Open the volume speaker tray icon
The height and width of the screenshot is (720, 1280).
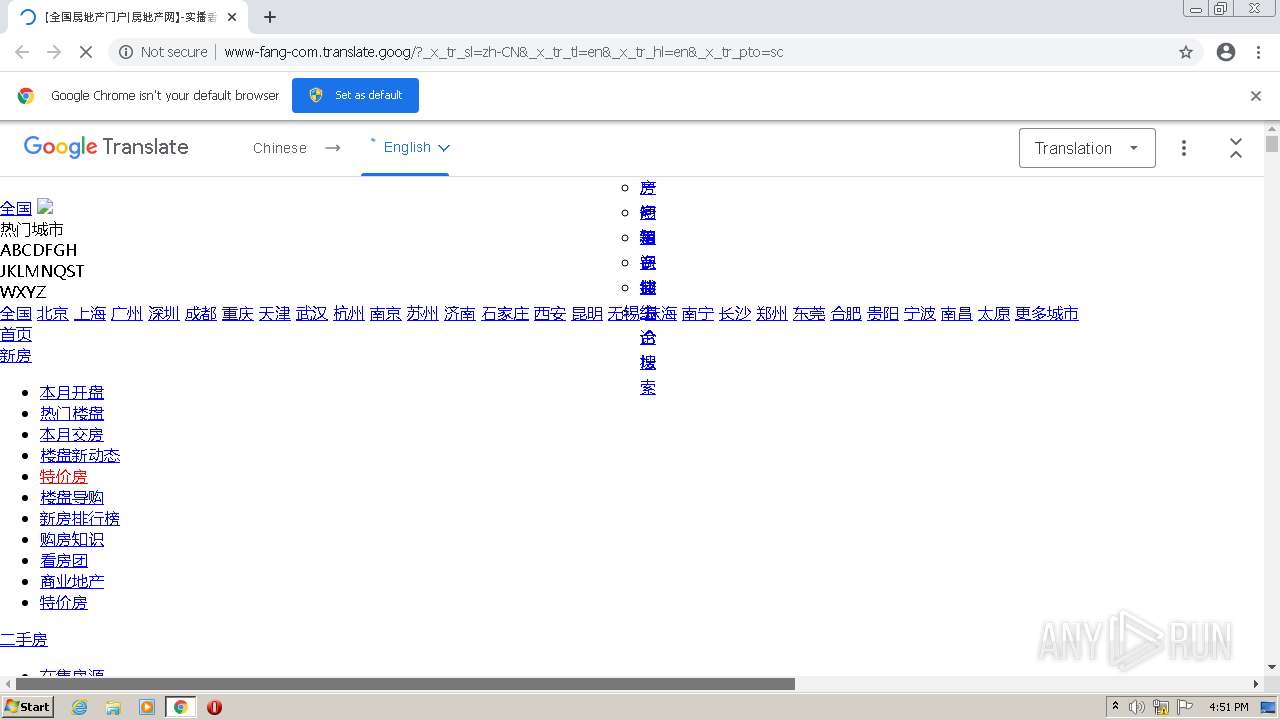tap(1137, 707)
